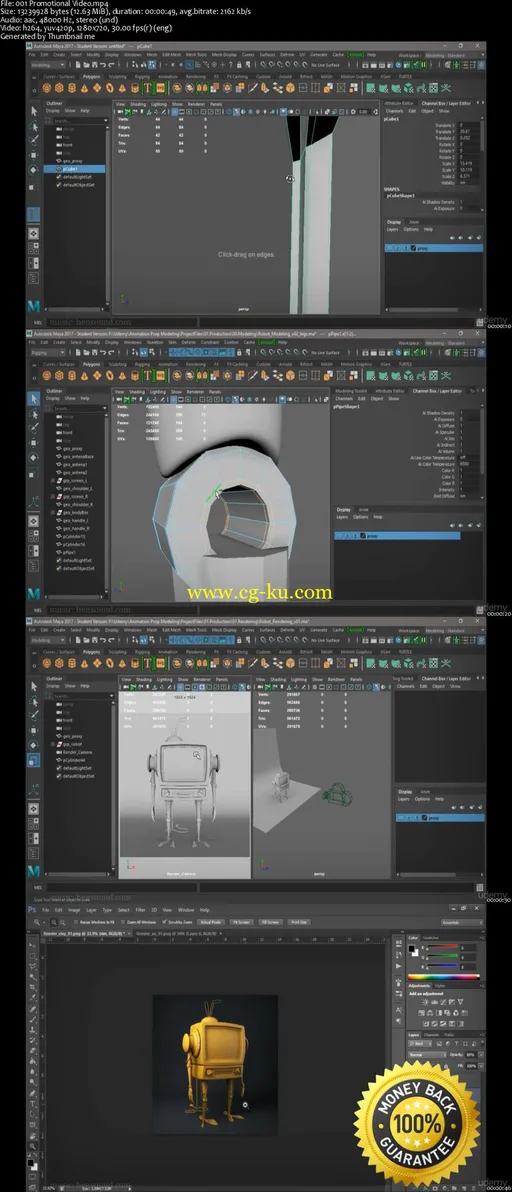Pick the Paint Selection tool in Robot_Modeling frame toolbox

tap(33, 428)
